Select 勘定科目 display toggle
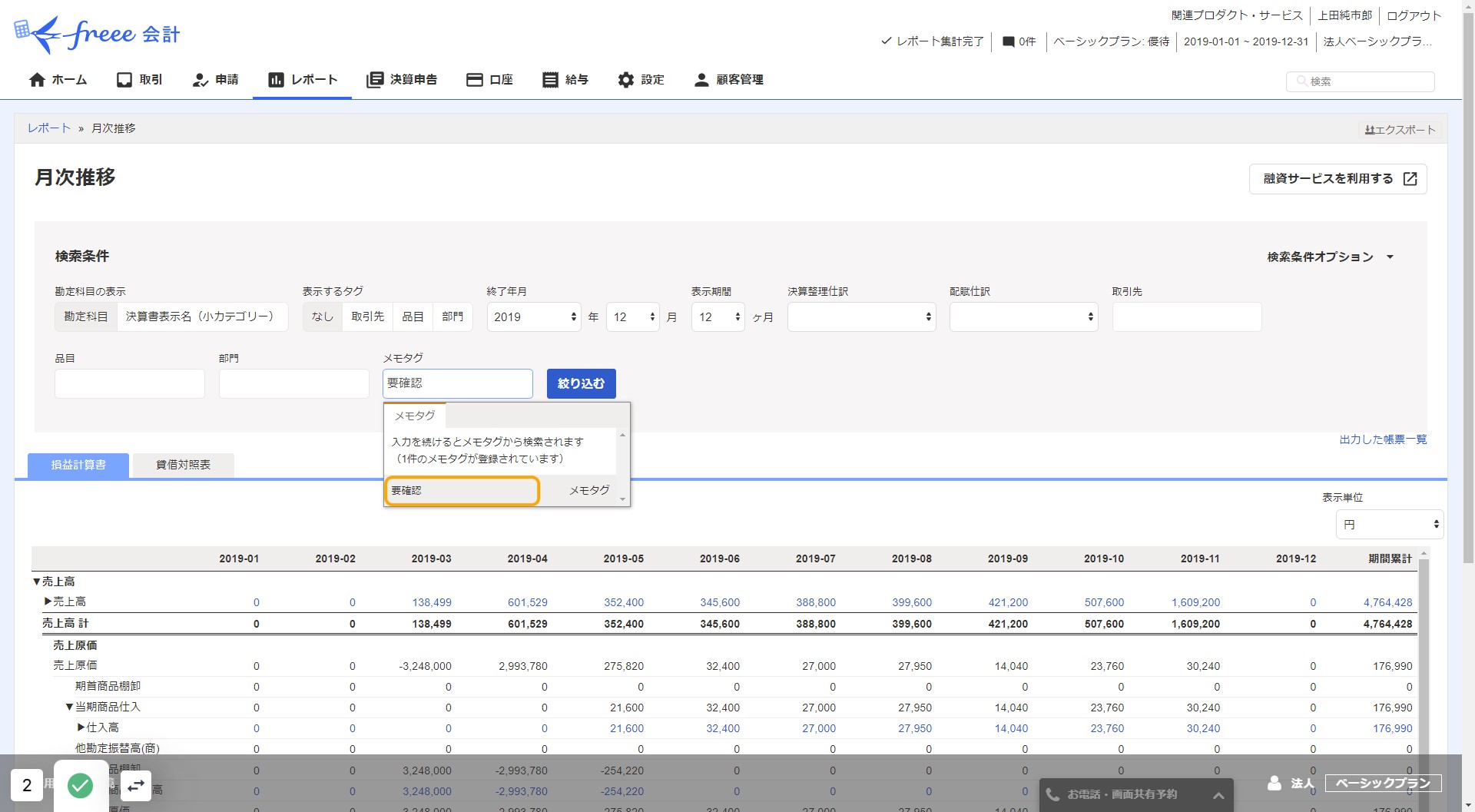The image size is (1475, 812). [x=86, y=317]
